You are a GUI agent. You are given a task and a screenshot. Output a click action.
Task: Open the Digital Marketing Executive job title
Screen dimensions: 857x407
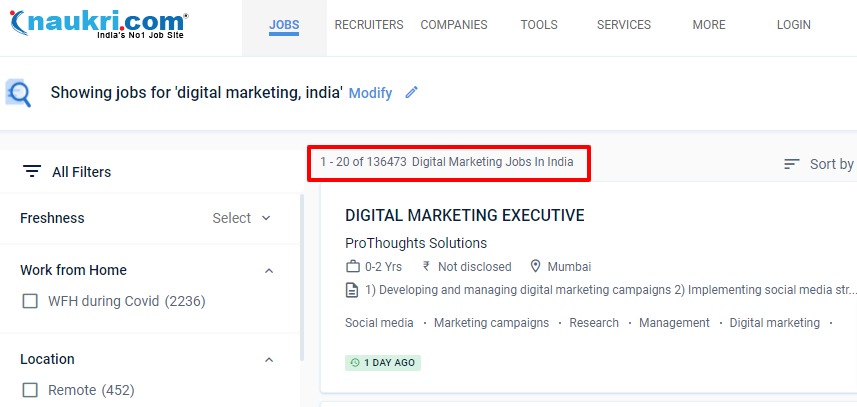tap(465, 215)
